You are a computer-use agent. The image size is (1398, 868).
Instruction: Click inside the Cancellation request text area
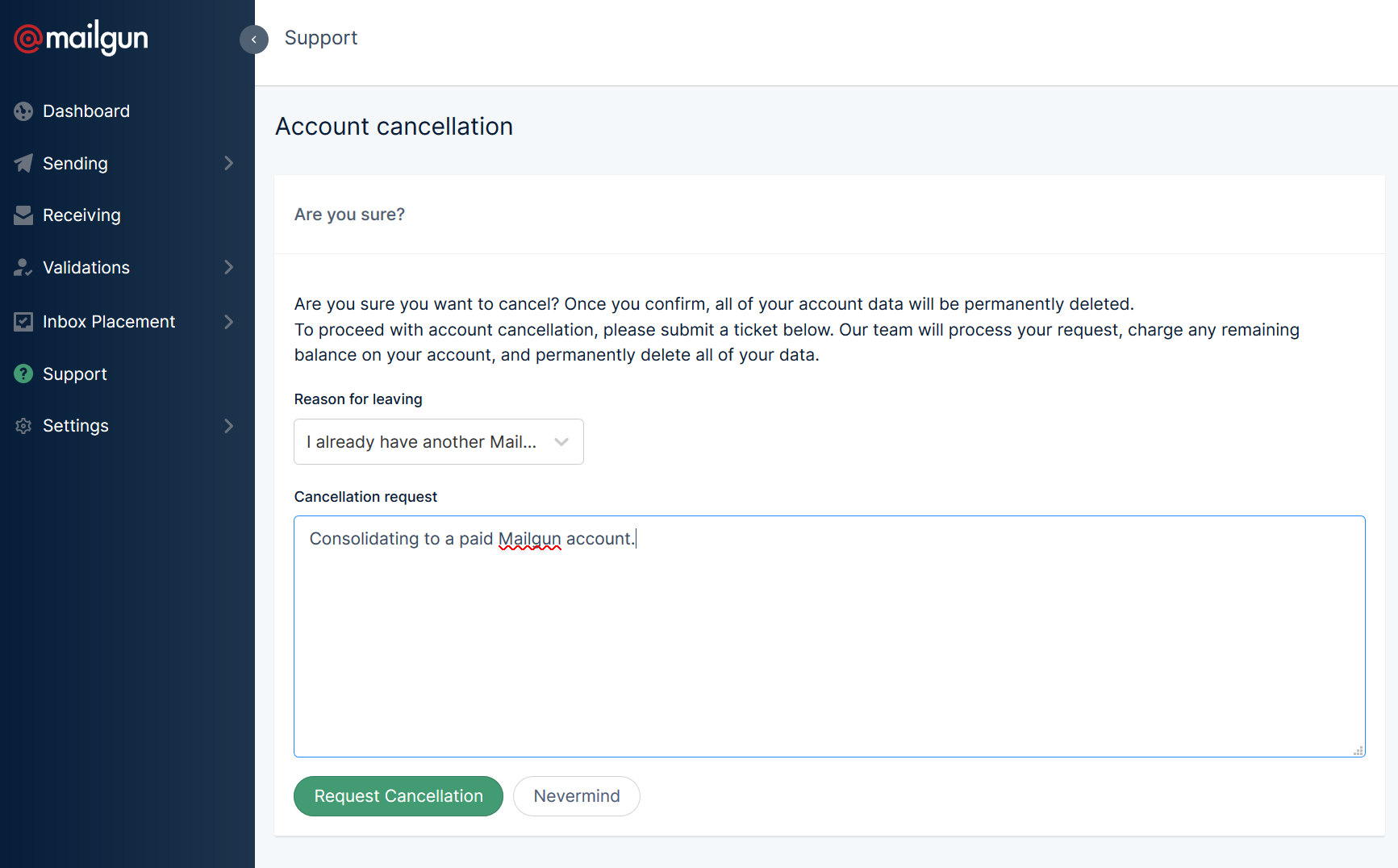click(829, 636)
